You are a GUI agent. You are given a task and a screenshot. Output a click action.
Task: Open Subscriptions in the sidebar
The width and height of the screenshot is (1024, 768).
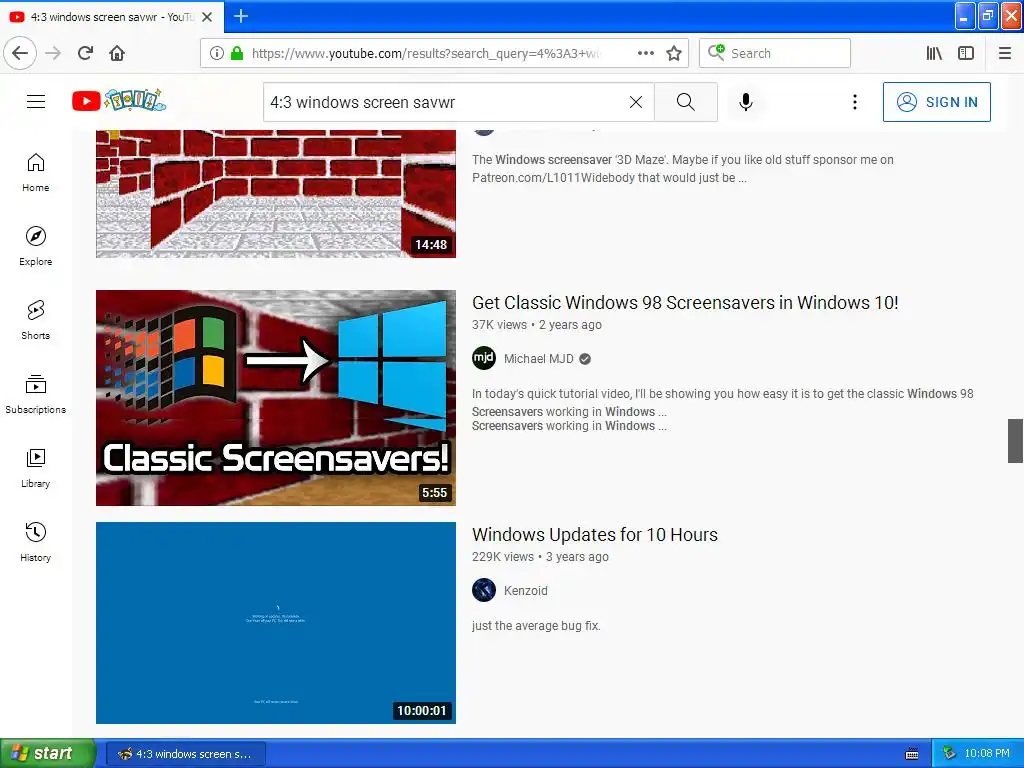(x=35, y=394)
